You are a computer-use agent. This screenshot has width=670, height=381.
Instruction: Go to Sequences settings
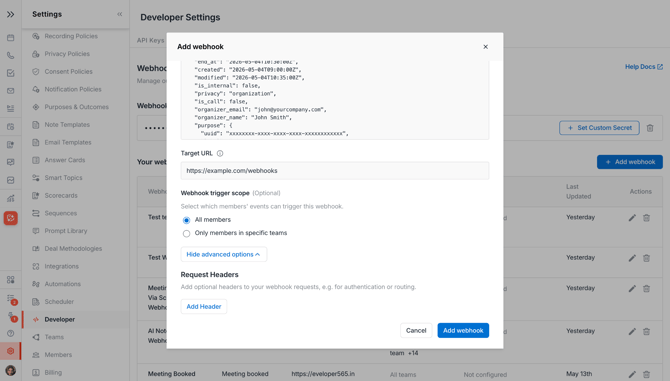click(61, 213)
